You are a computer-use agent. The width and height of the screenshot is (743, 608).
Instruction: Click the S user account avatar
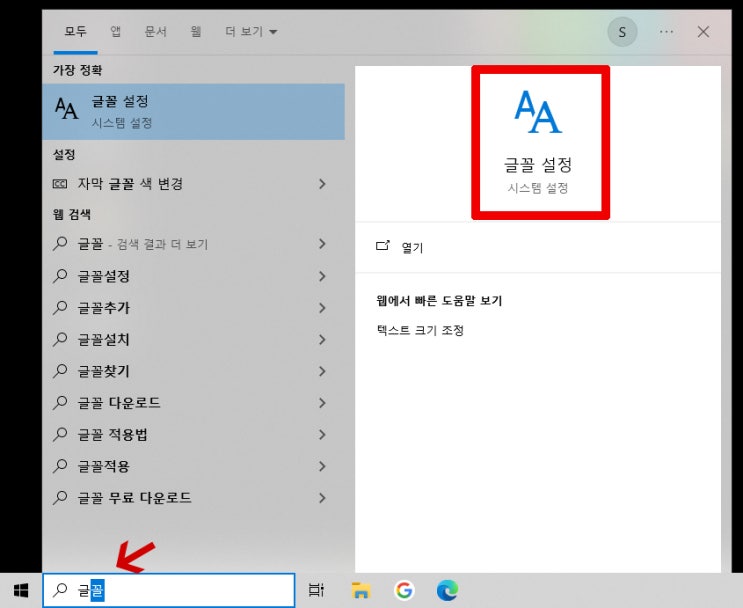(622, 32)
